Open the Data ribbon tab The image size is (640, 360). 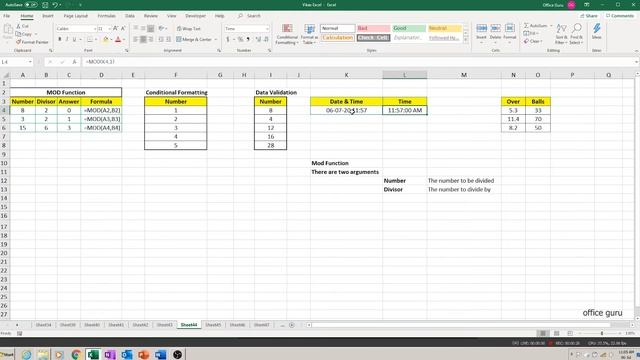click(x=130, y=16)
